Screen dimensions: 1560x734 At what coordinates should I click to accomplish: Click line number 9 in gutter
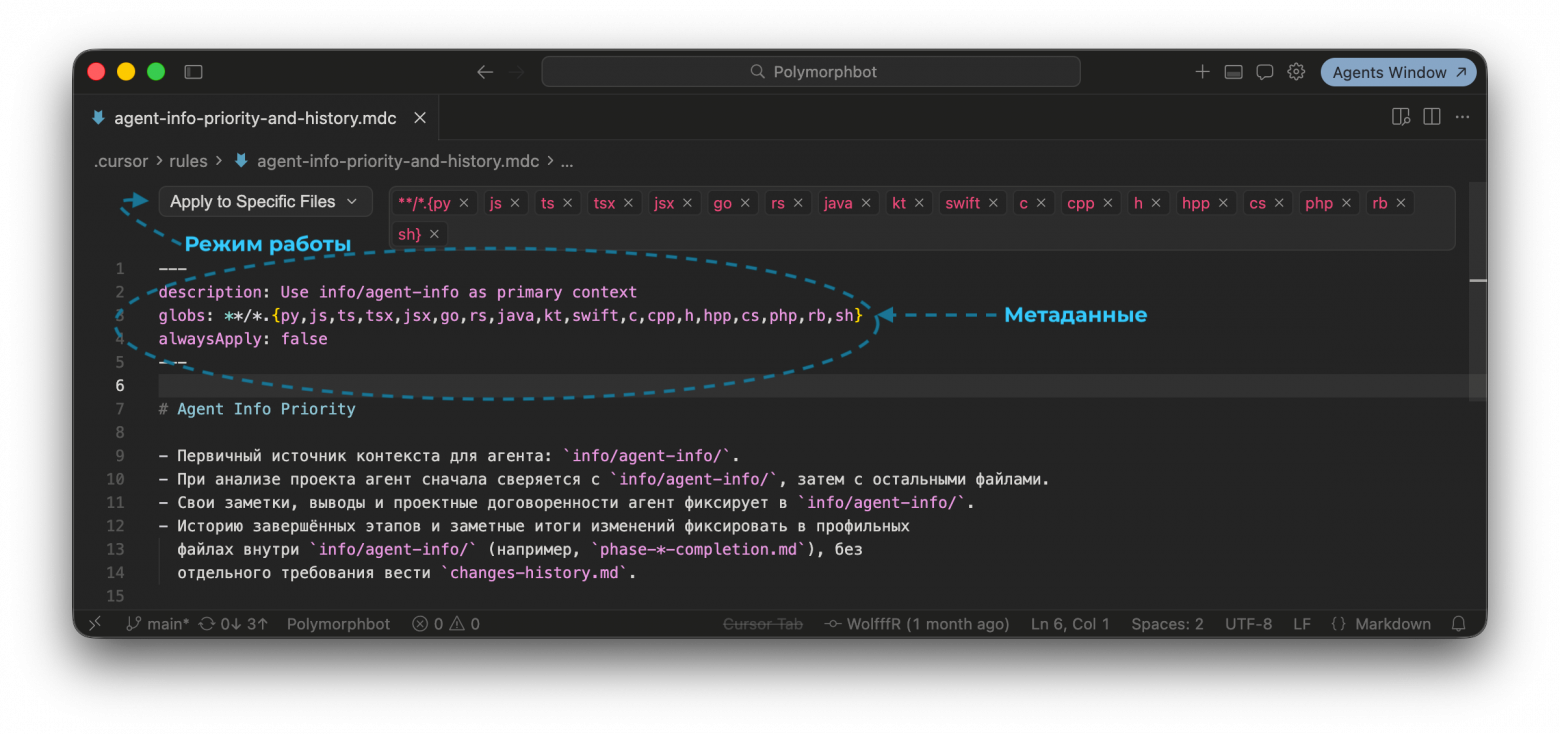tap(120, 456)
